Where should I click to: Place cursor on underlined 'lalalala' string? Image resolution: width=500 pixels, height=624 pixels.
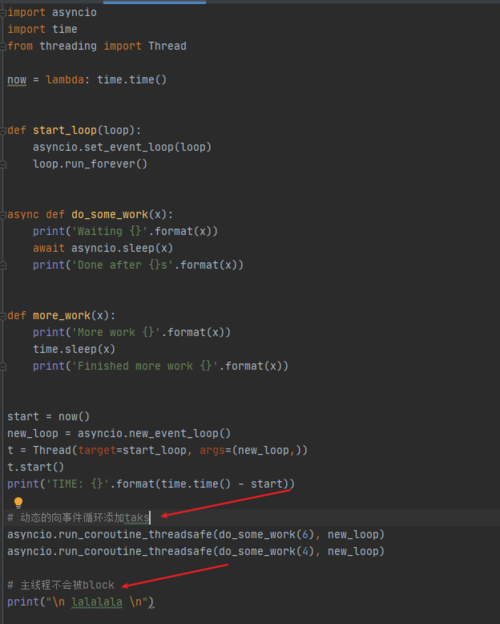[97, 602]
